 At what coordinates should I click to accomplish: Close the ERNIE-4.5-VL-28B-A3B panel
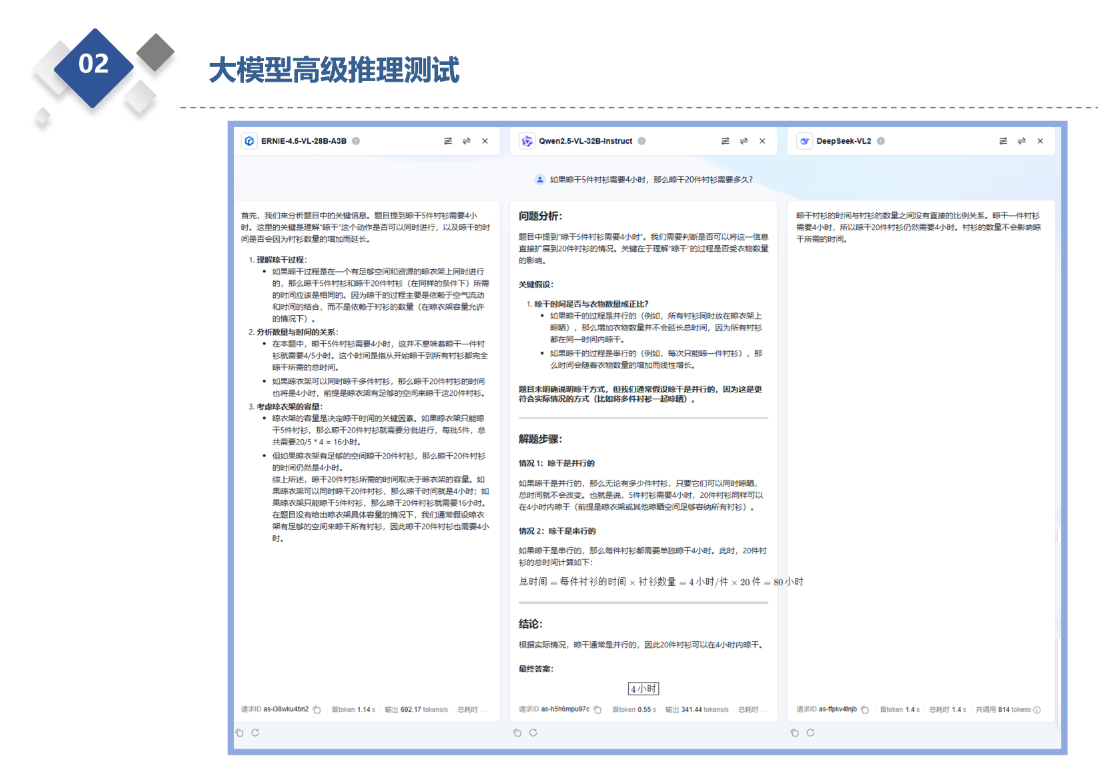click(485, 142)
